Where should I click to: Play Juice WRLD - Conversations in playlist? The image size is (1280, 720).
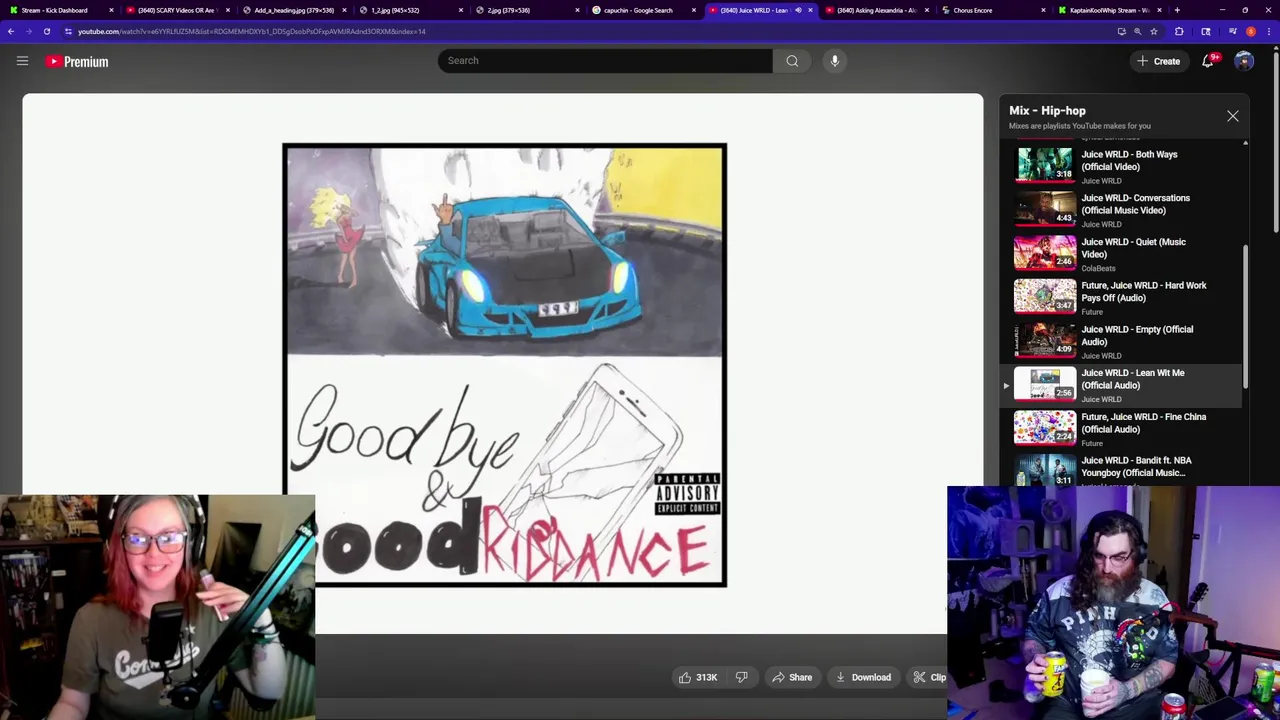pyautogui.click(x=1123, y=210)
